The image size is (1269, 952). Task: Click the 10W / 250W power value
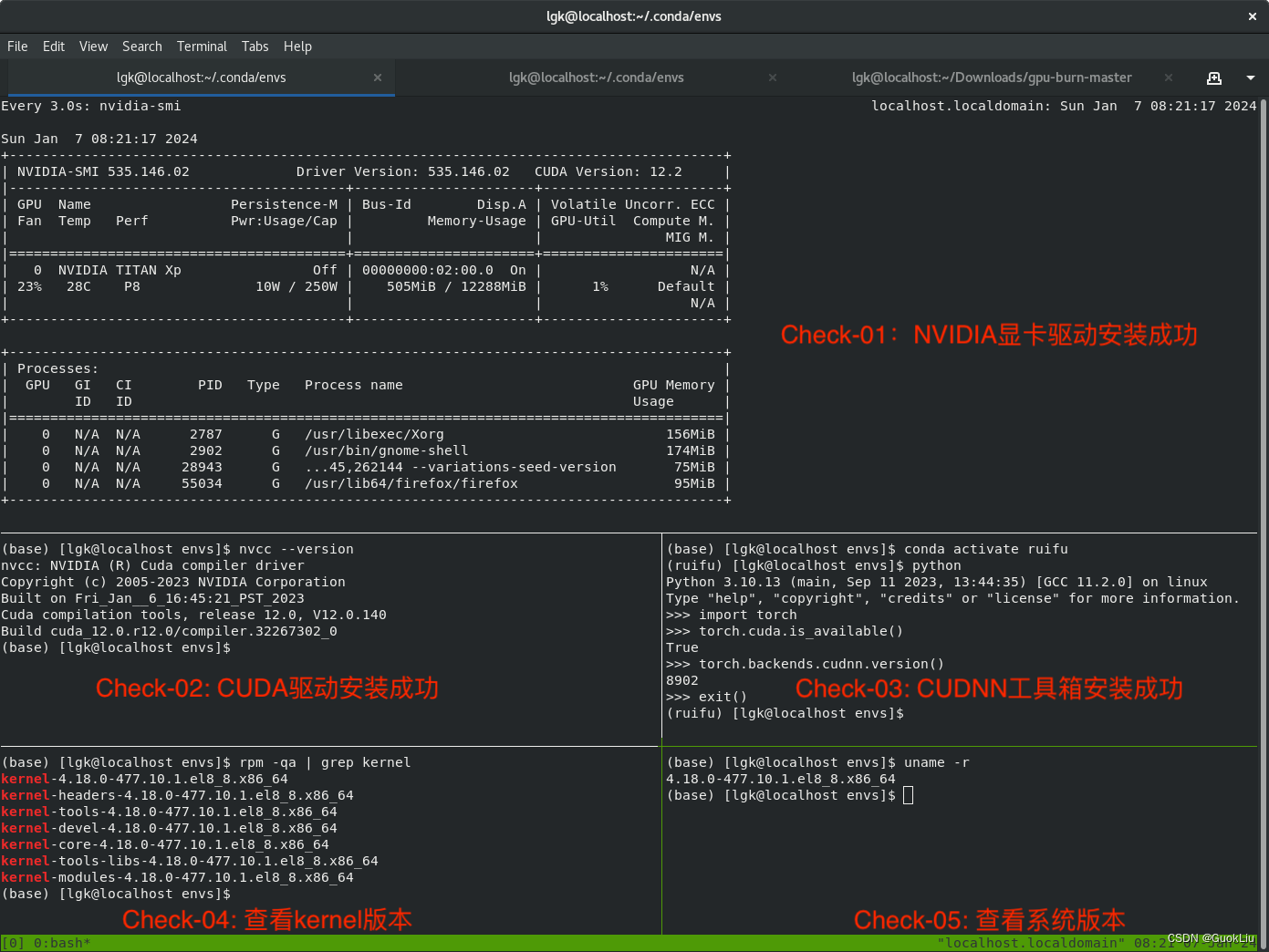pos(296,286)
